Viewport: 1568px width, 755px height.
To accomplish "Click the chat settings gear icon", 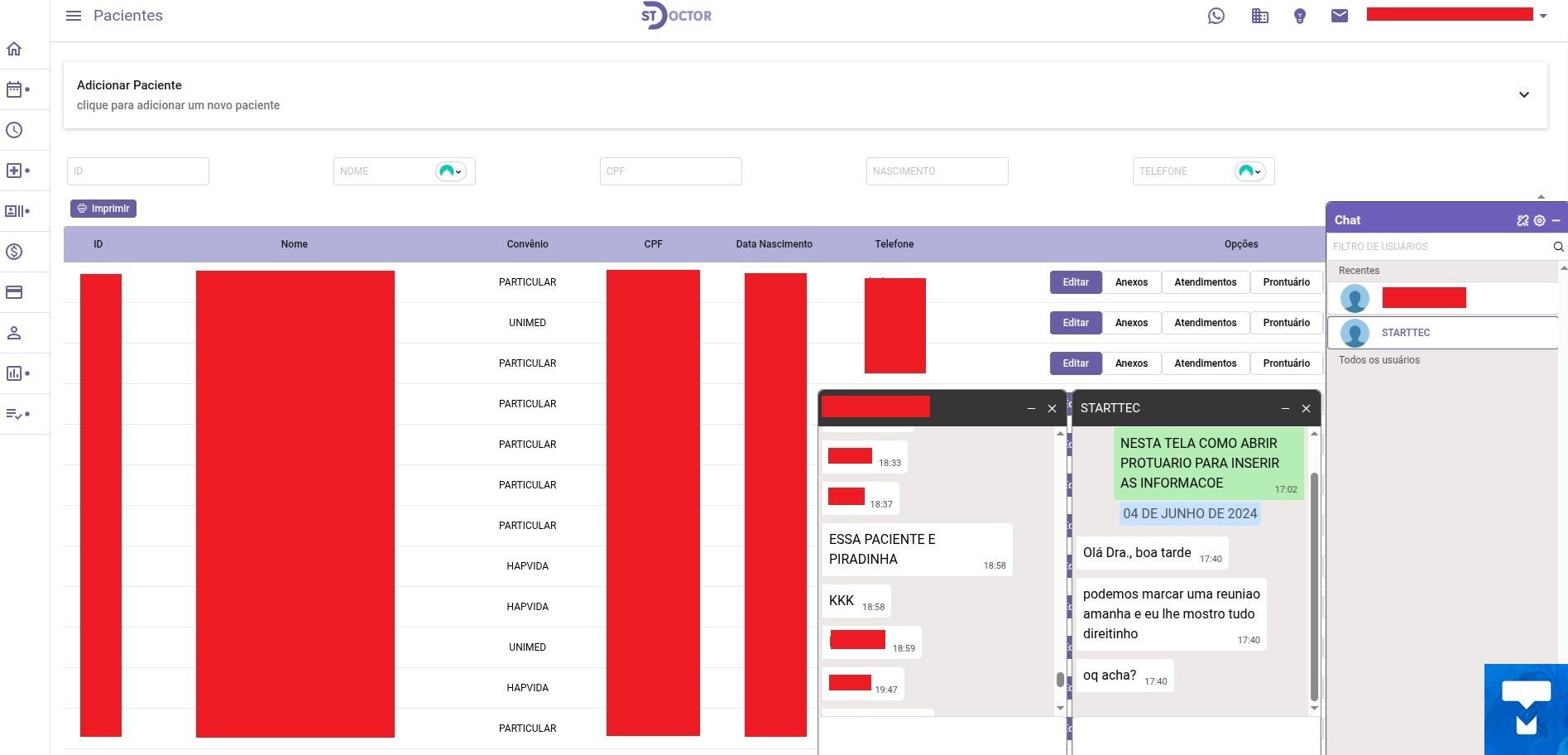I will (x=1539, y=220).
